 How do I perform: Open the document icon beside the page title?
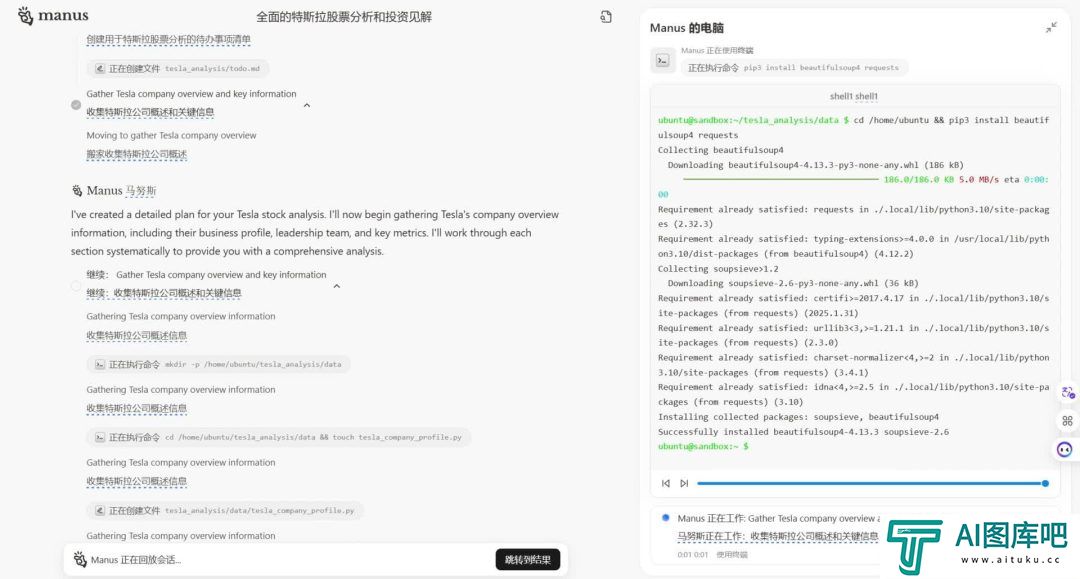[605, 17]
